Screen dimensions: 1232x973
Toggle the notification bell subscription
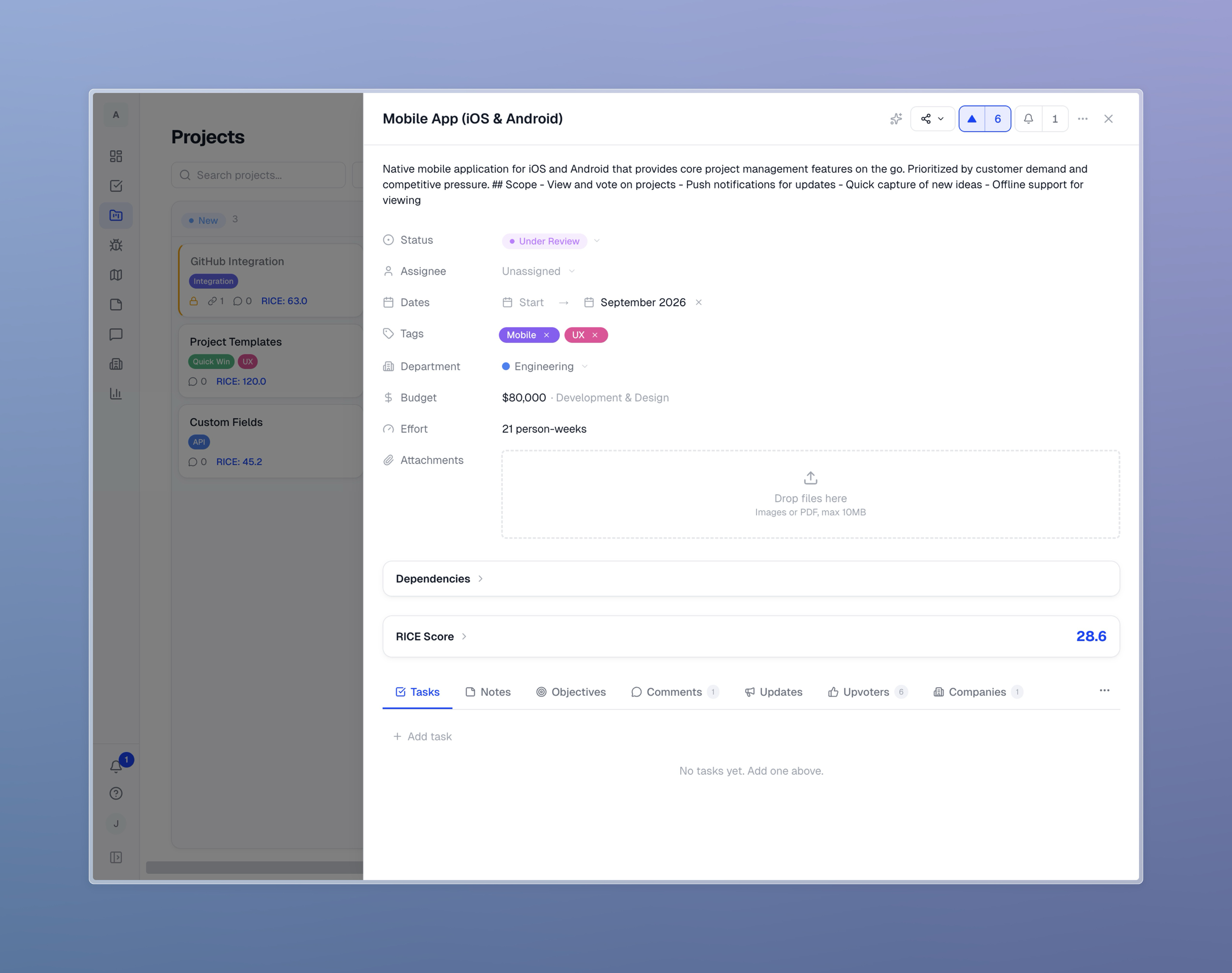(1028, 119)
